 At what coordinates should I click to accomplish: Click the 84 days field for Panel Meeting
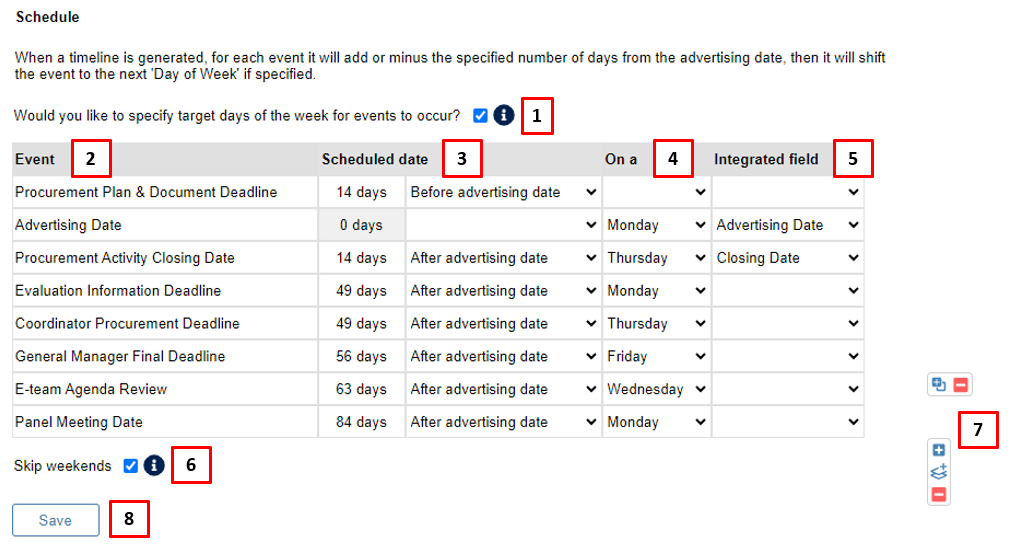361,422
